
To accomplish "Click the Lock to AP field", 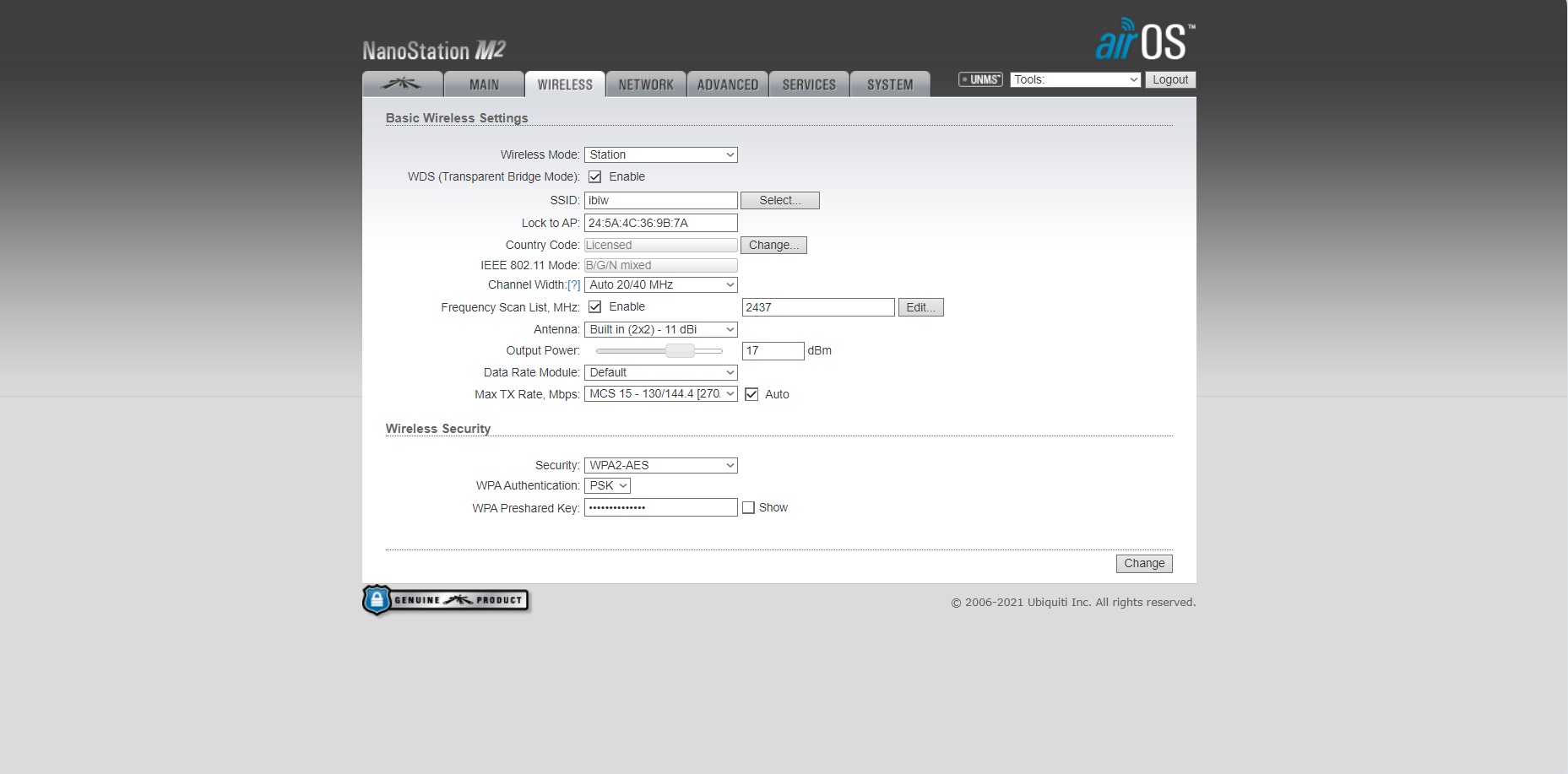I will click(661, 223).
